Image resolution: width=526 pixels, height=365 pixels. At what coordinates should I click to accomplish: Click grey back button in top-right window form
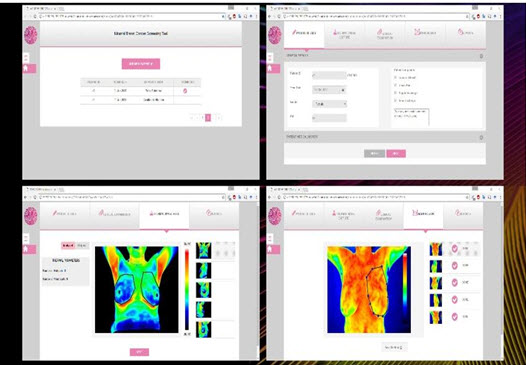[x=374, y=154]
